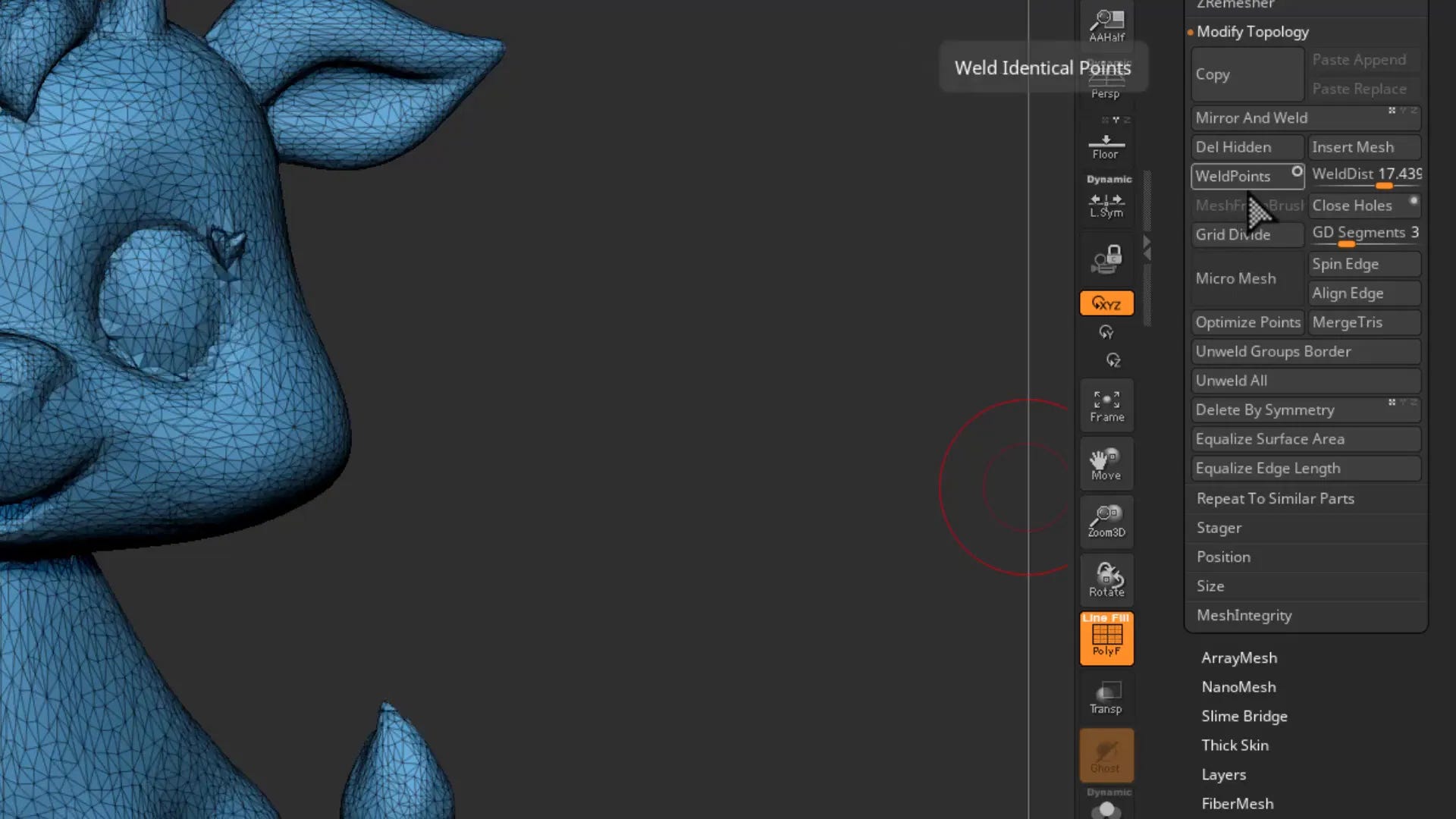
Task: Expand the FiberMesh subpalette
Action: click(x=1237, y=803)
